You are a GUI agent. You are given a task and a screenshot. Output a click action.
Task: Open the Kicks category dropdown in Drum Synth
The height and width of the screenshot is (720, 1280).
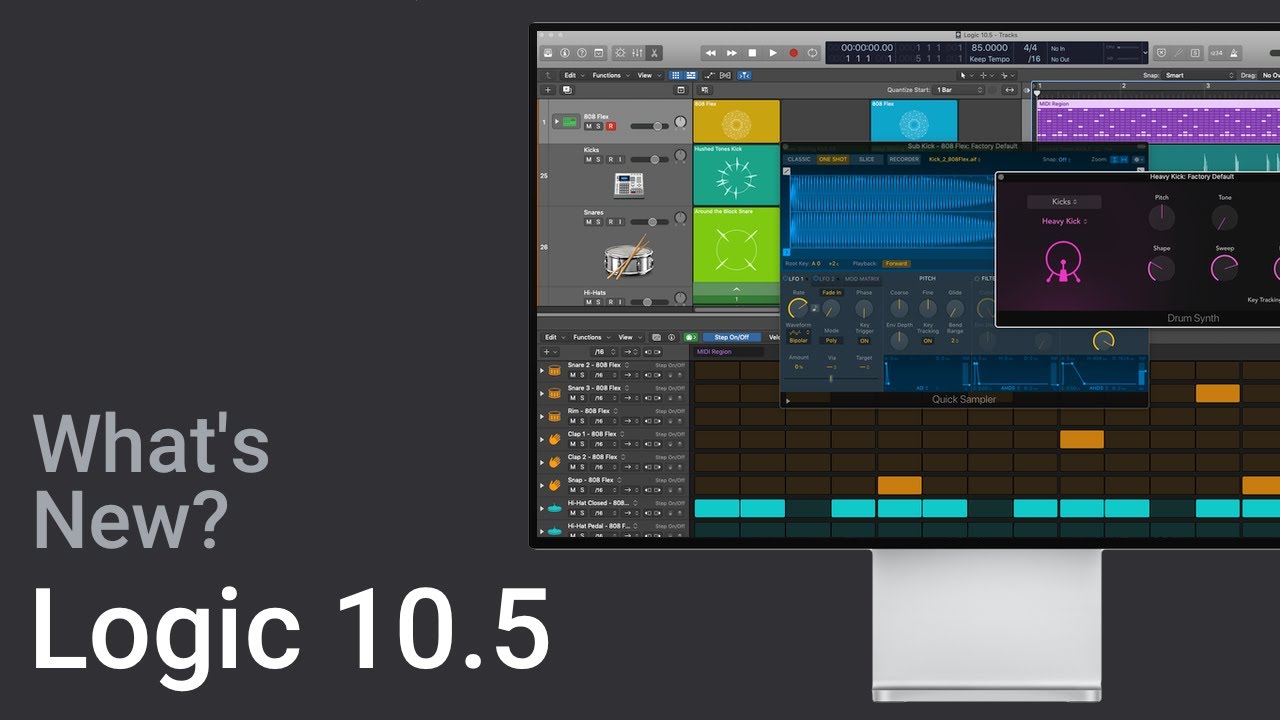1064,202
